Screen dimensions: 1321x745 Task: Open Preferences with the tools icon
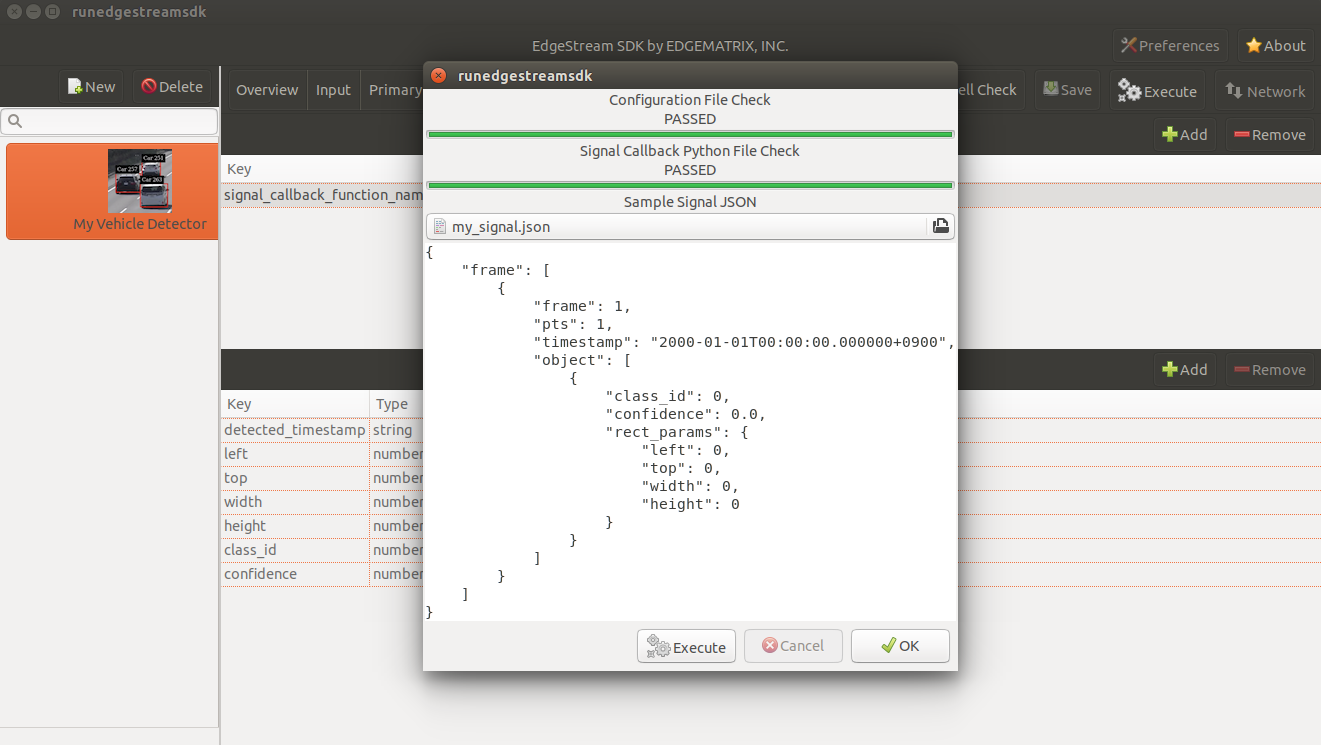(1170, 45)
